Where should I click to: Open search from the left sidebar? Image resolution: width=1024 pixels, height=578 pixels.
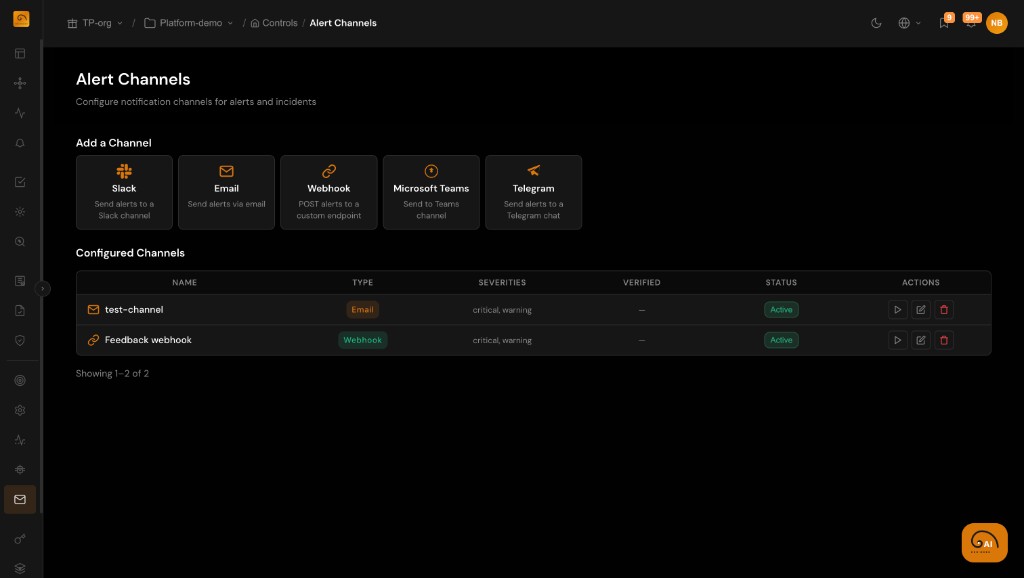[x=20, y=241]
